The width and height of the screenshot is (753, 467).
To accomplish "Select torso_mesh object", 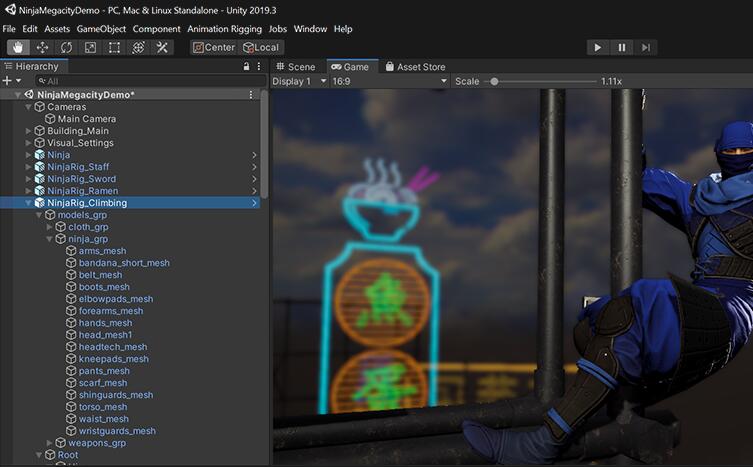I will [x=103, y=407].
